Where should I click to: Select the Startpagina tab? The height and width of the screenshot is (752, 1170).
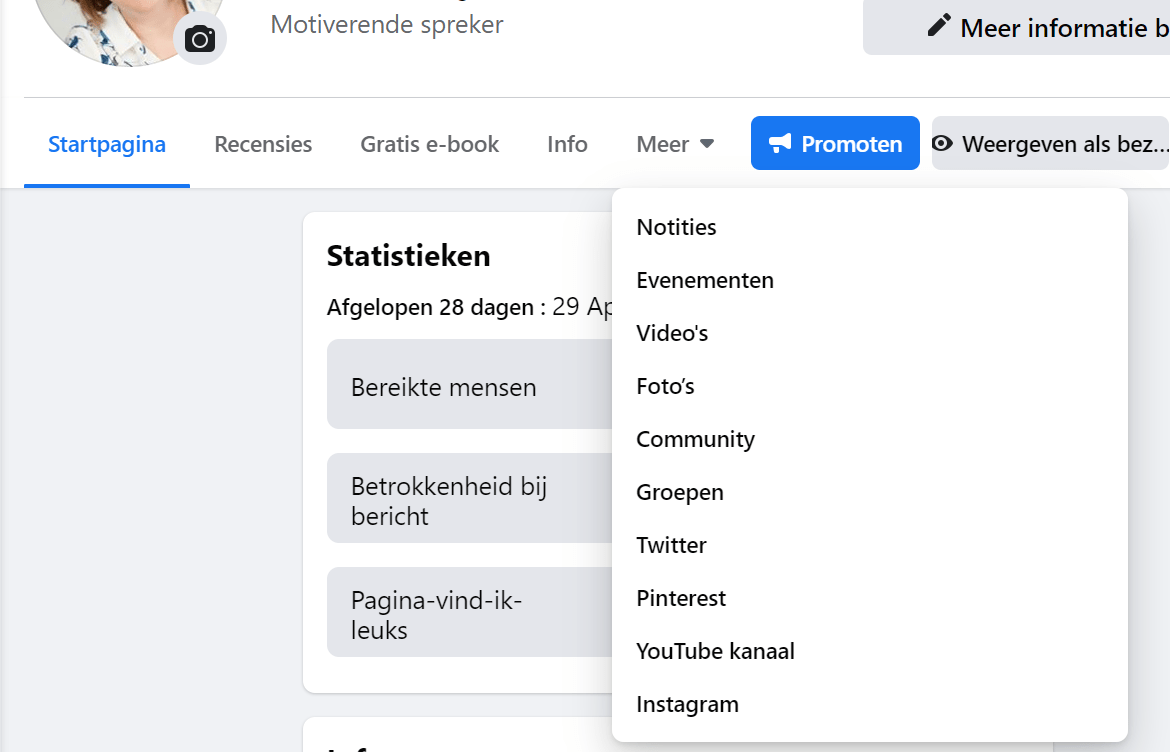pyautogui.click(x=107, y=144)
